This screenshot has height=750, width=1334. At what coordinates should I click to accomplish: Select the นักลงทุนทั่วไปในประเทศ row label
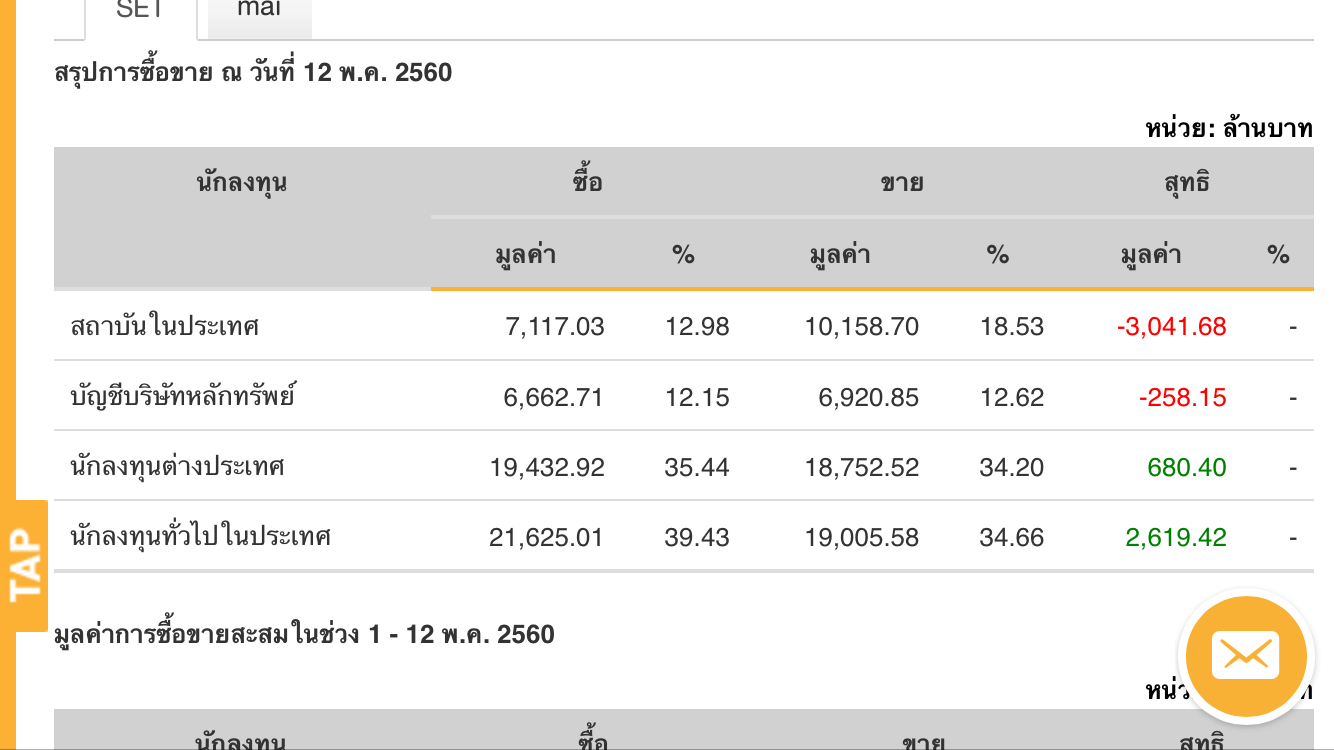tap(200, 537)
